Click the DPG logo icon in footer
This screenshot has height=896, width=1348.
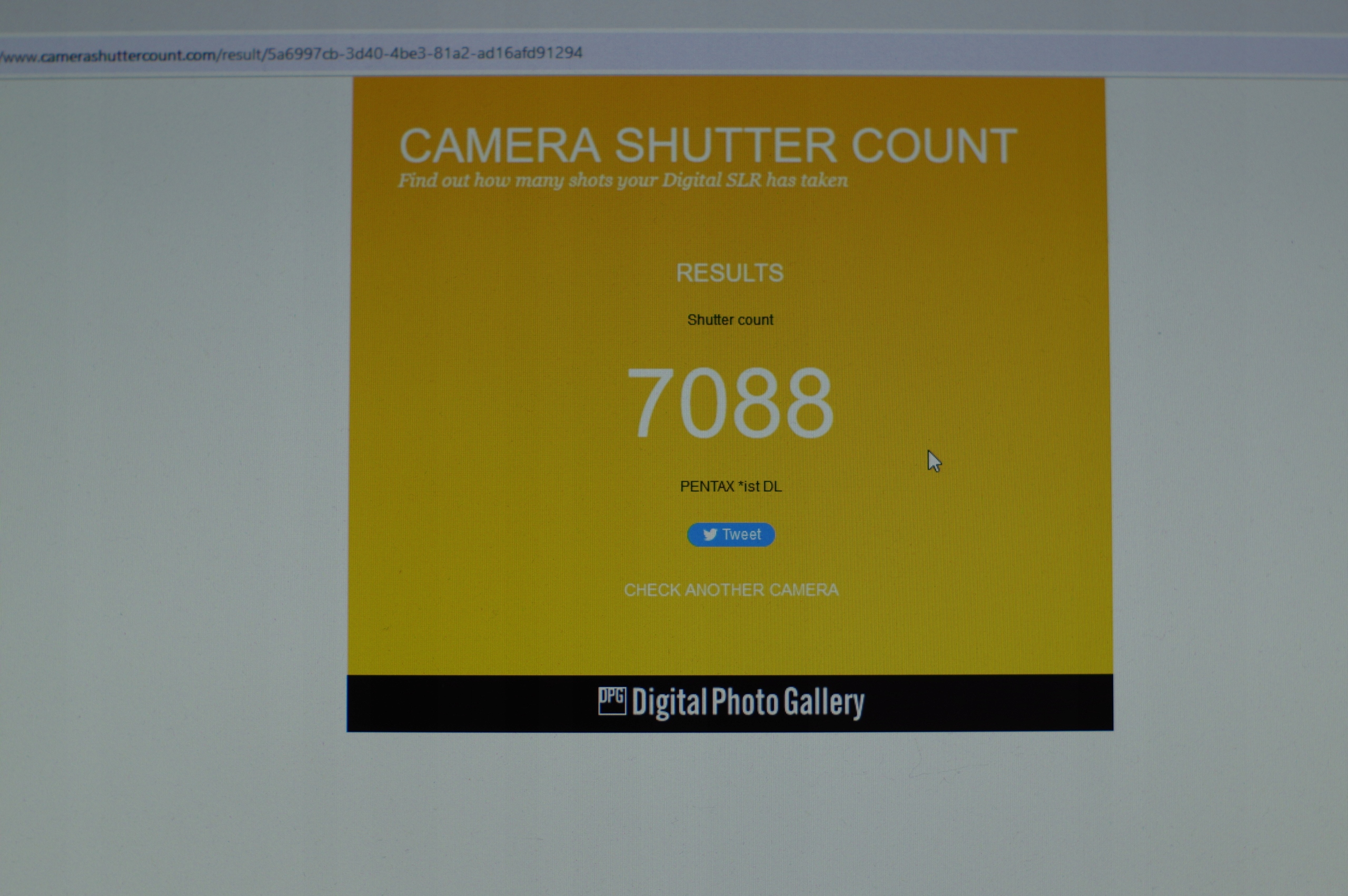click(x=612, y=701)
